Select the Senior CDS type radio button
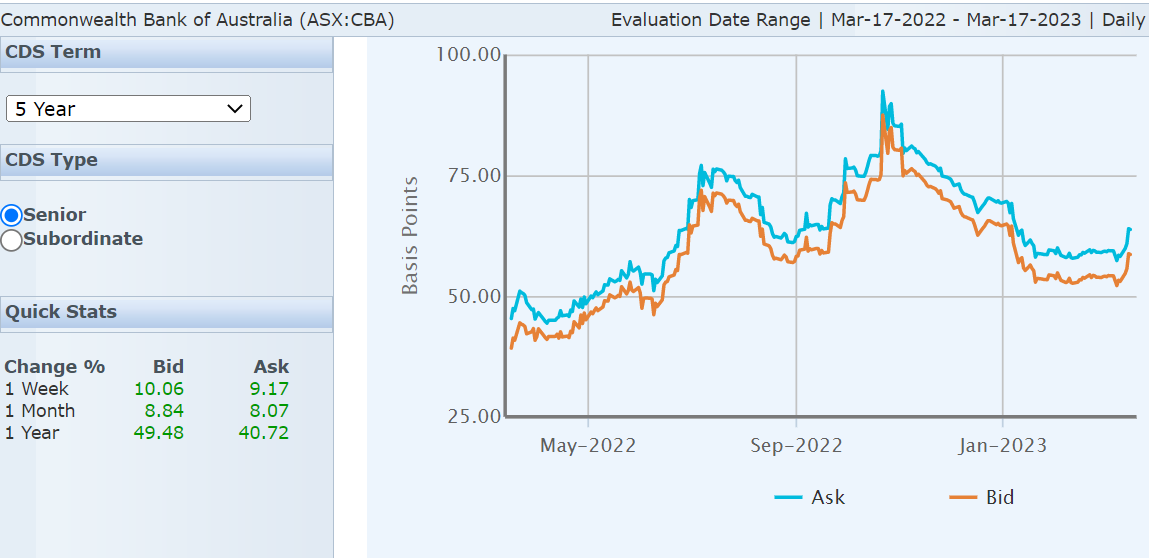 pos(12,216)
